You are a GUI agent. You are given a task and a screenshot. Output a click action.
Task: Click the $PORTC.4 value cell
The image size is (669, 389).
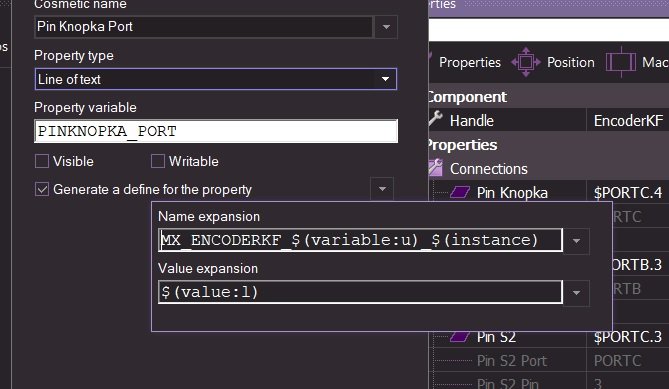tap(628, 193)
